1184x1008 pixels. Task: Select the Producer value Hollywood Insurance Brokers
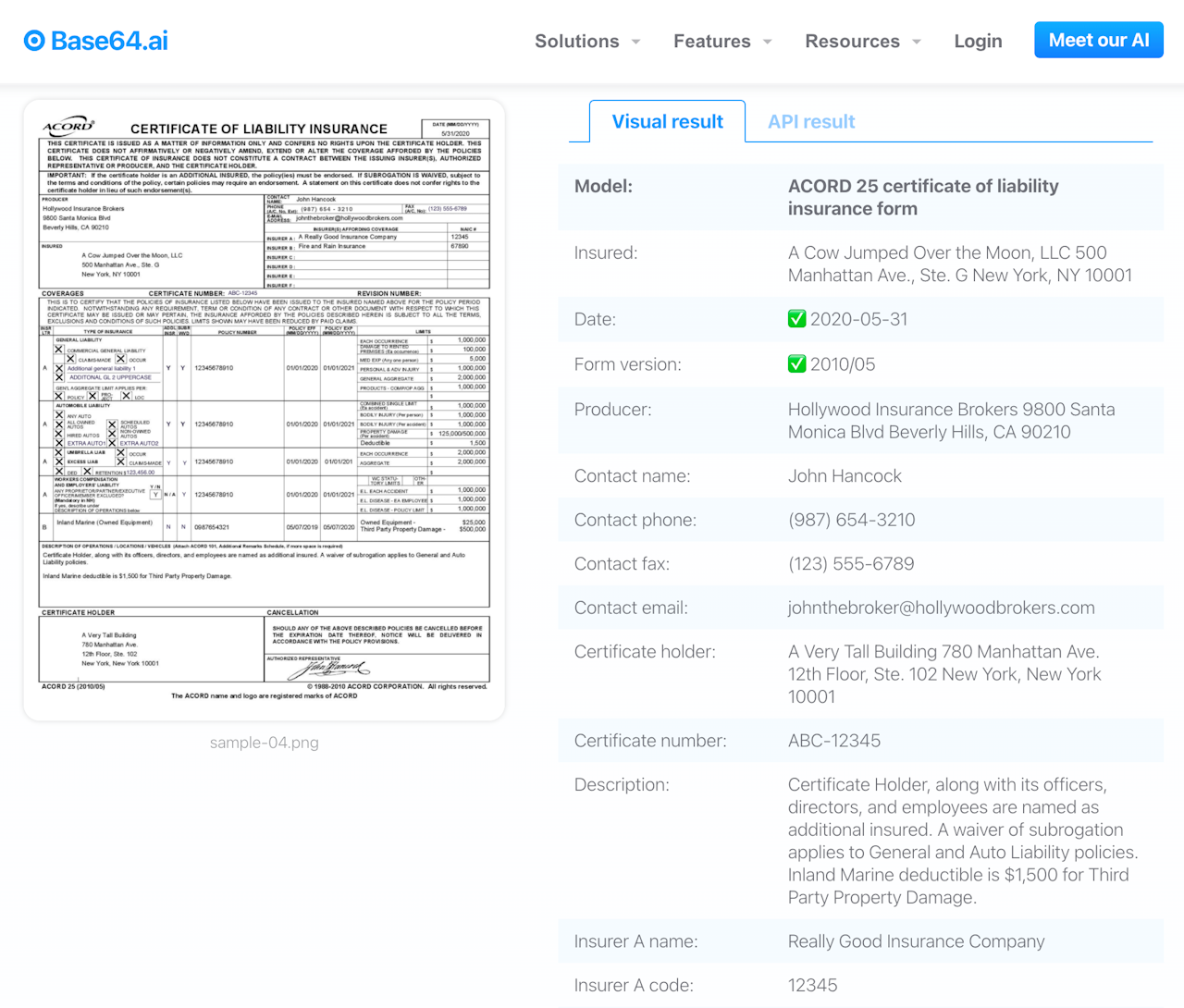[x=952, y=421]
